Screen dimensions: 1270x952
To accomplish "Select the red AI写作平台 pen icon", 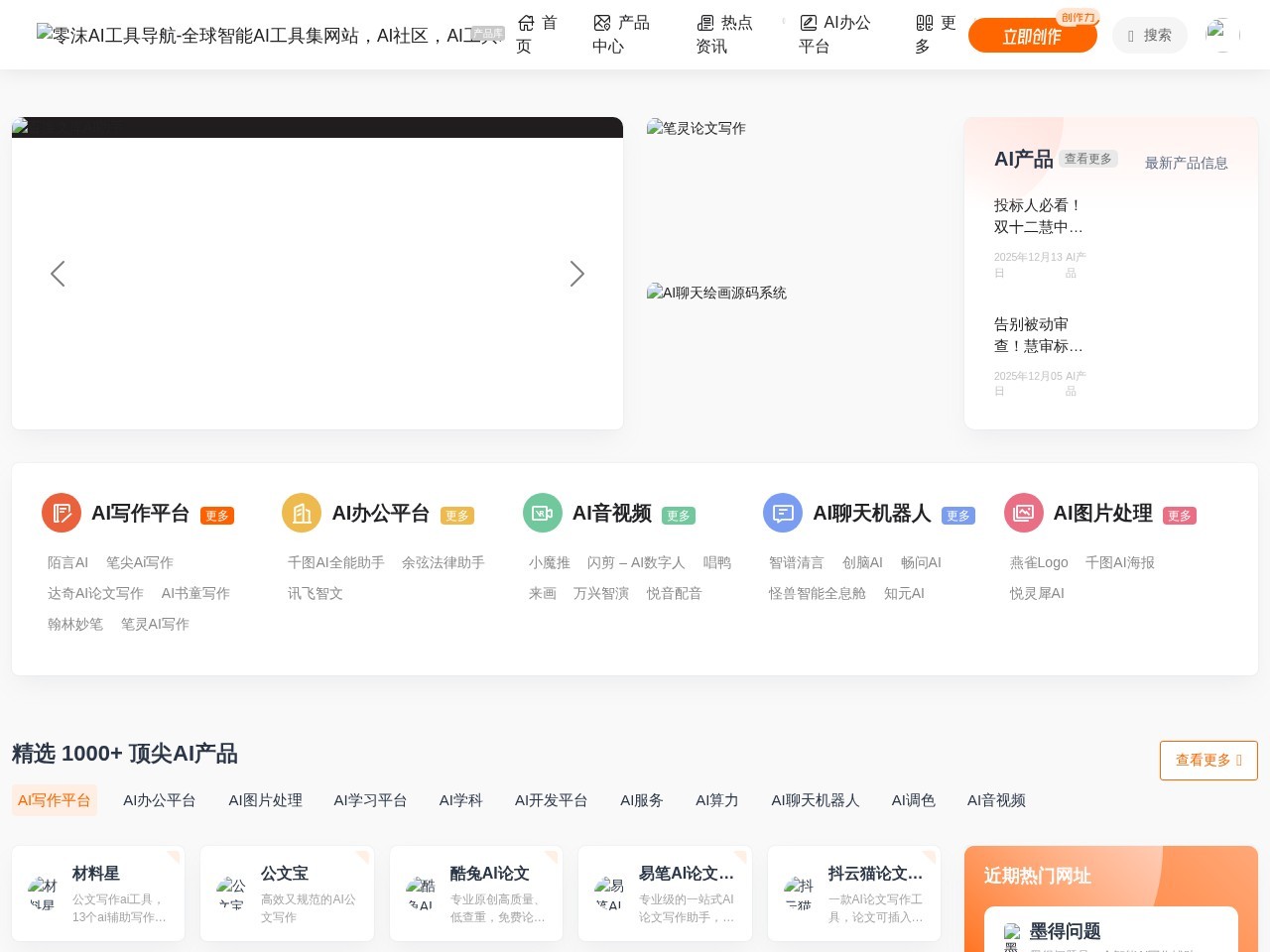I will 61,513.
